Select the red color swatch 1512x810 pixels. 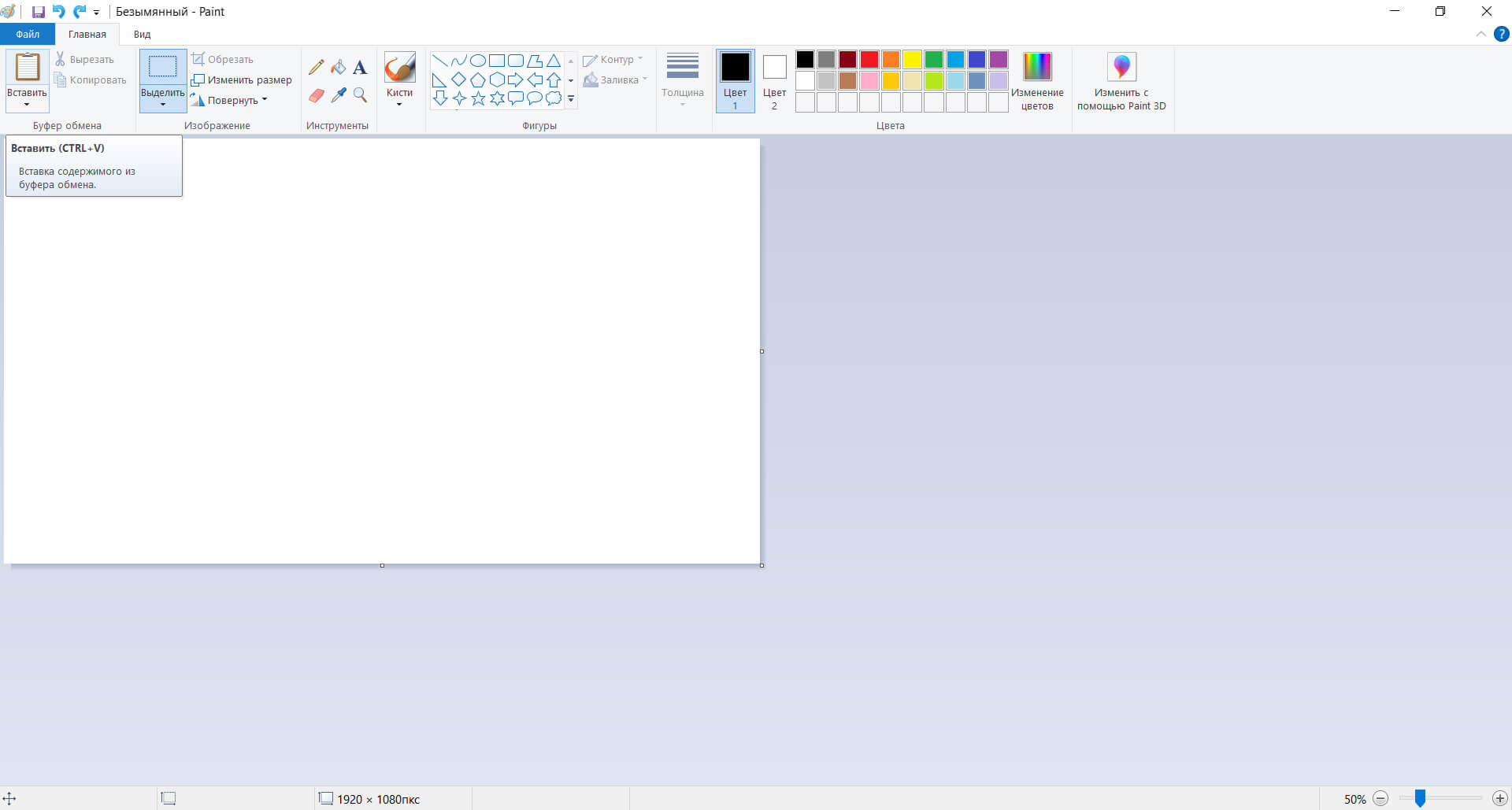pos(869,59)
